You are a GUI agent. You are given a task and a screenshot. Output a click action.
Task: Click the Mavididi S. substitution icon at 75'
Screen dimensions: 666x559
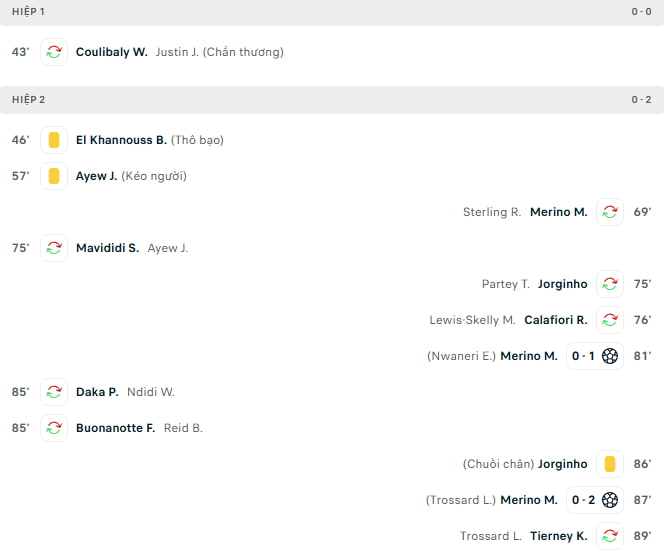(54, 248)
